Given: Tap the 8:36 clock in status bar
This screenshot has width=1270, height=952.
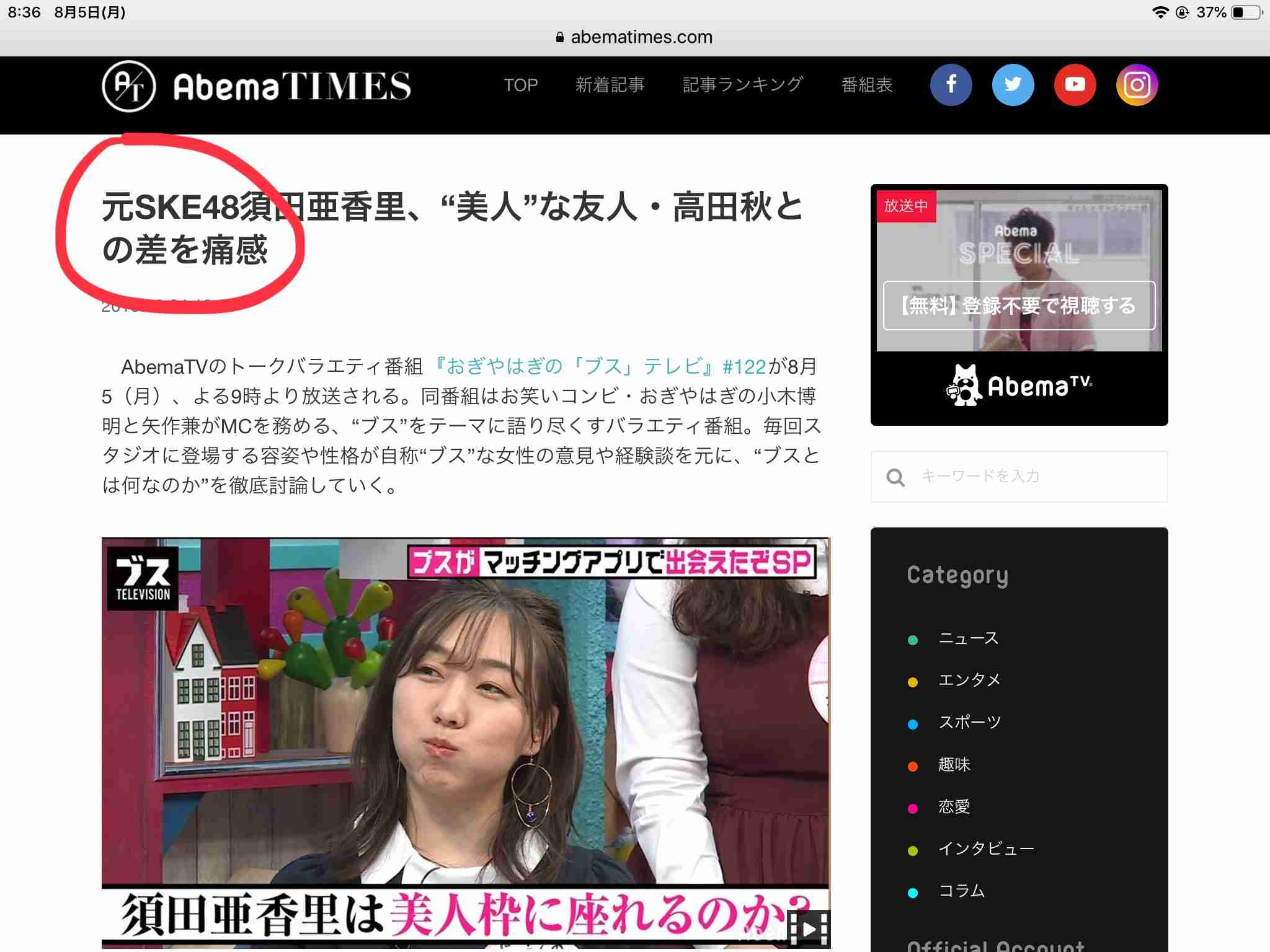Looking at the screenshot, I should click(x=24, y=12).
